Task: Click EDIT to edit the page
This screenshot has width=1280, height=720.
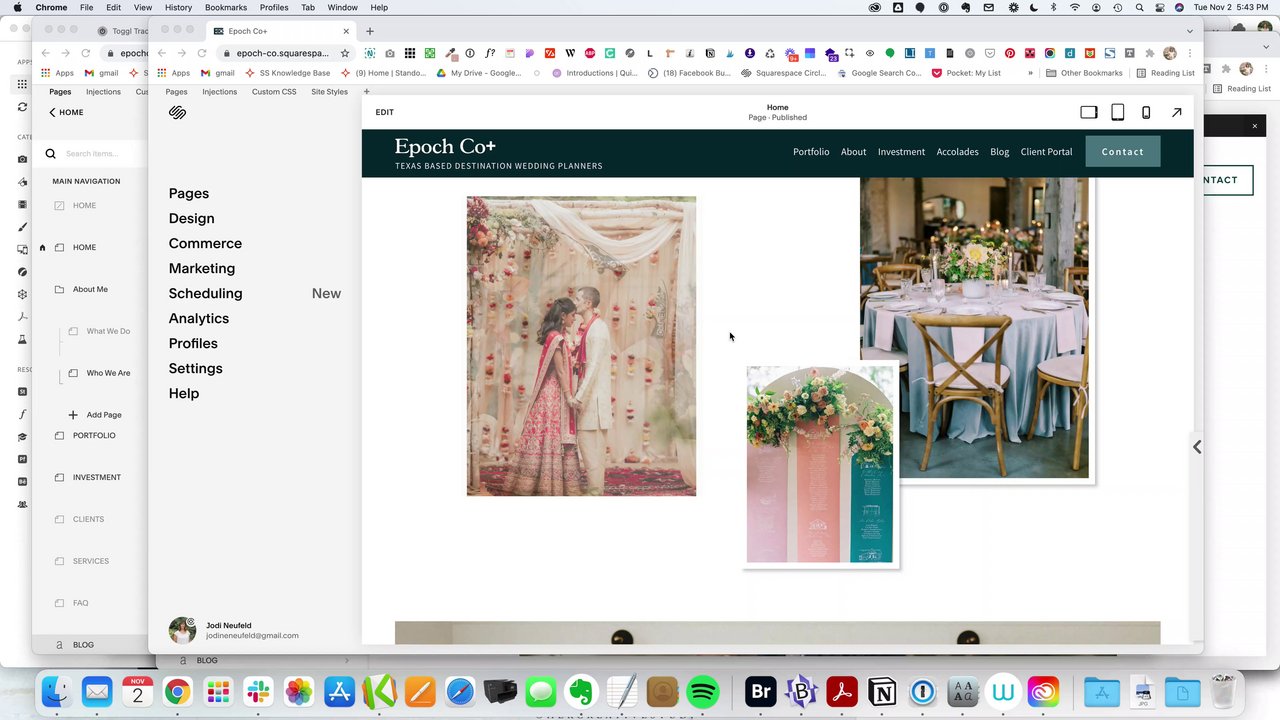Action: (384, 112)
